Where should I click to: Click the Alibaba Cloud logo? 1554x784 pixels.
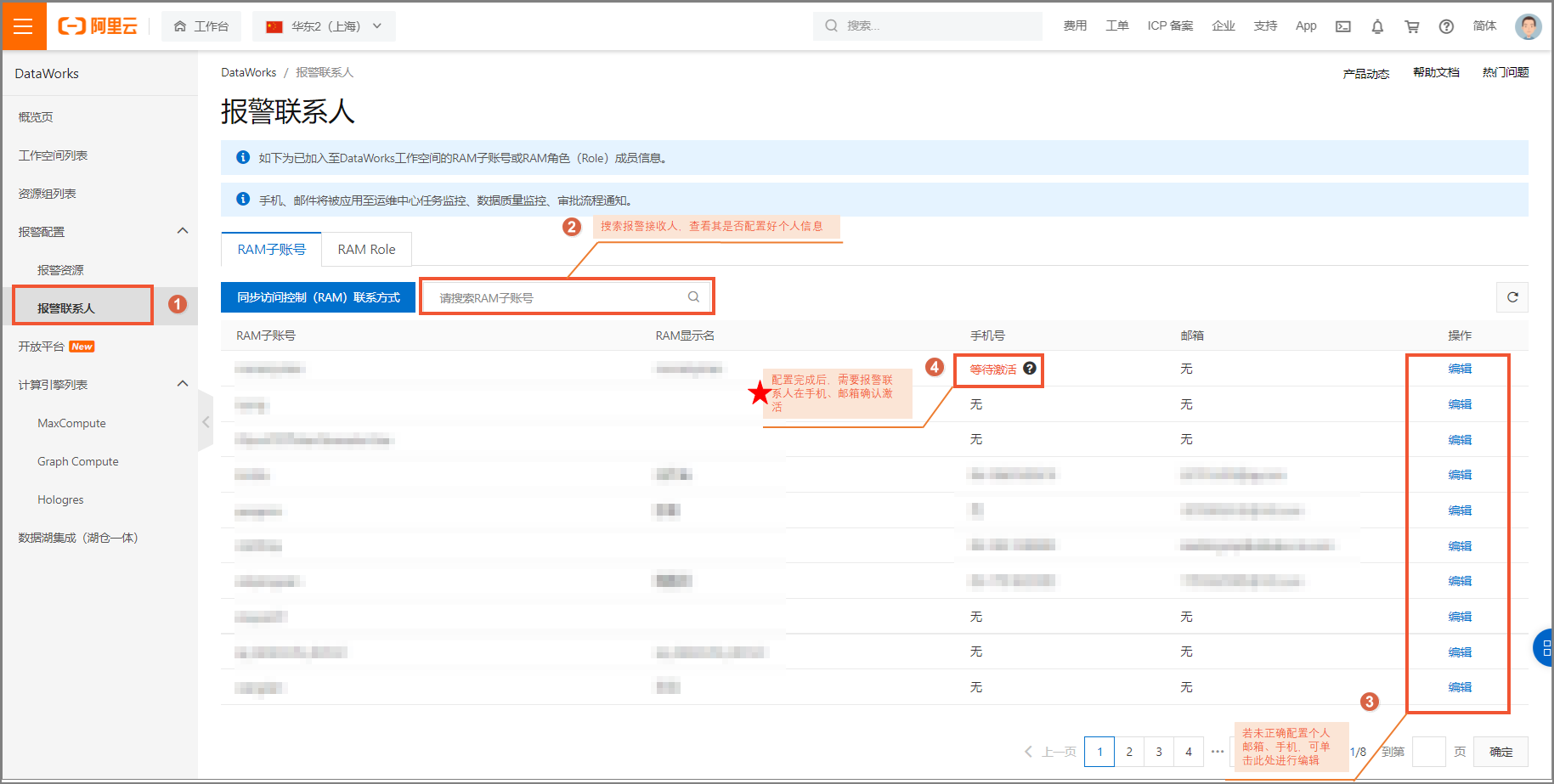coord(97,26)
